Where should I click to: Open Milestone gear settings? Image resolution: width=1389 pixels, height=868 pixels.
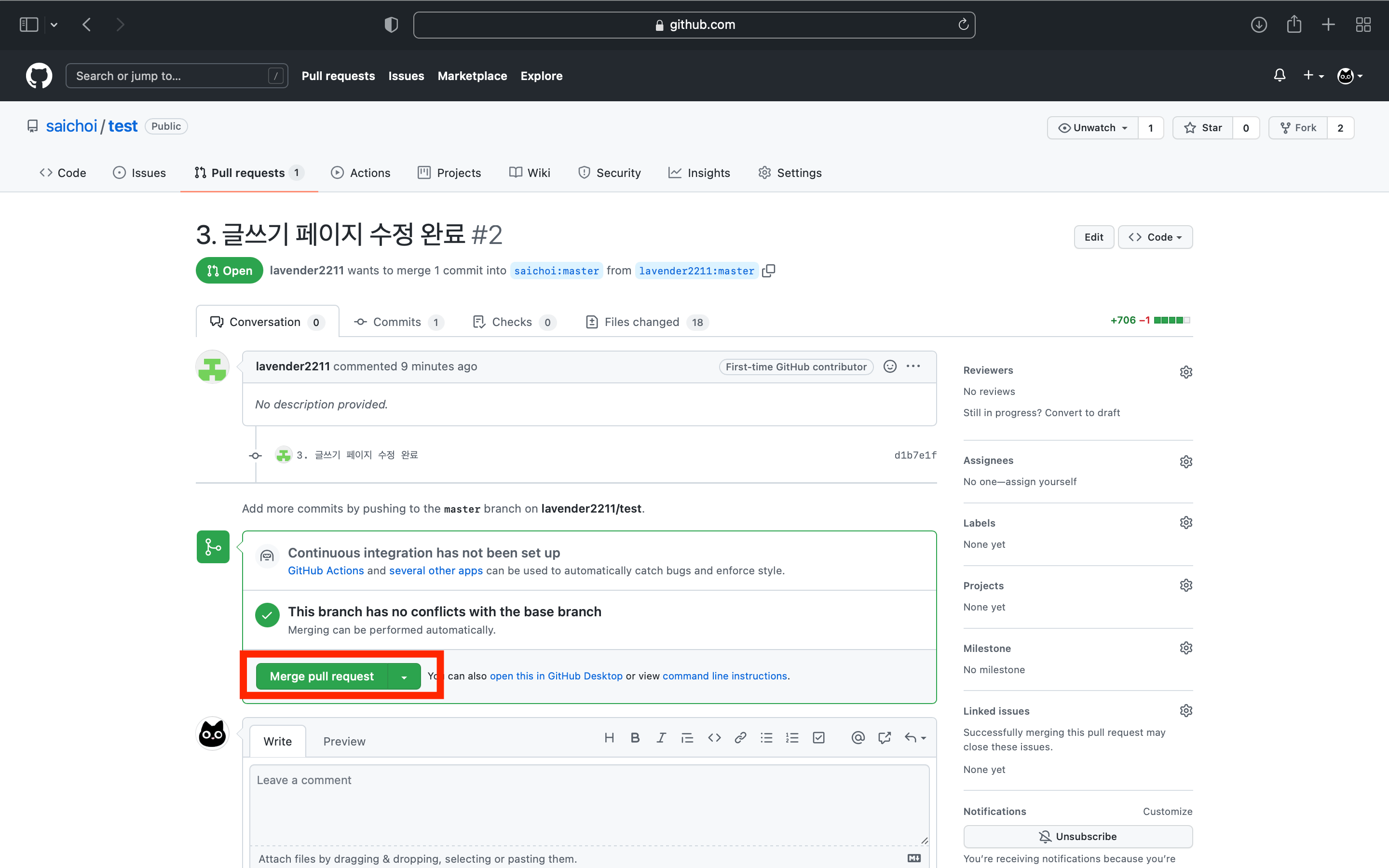click(1186, 648)
